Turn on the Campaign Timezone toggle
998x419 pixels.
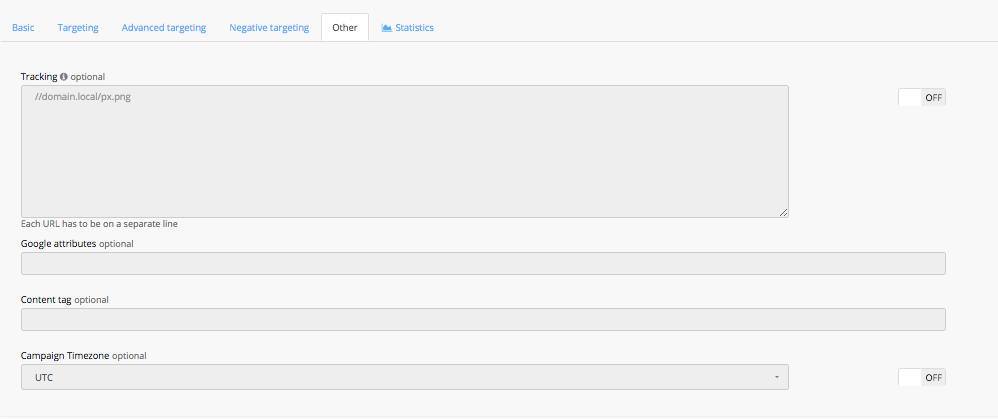(921, 377)
